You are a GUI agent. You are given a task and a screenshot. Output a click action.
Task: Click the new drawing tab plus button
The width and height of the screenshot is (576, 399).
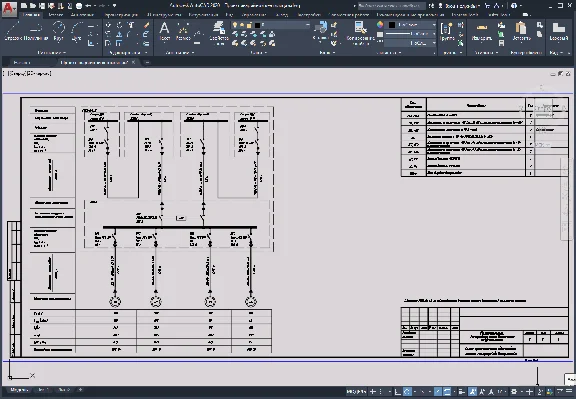coord(147,62)
